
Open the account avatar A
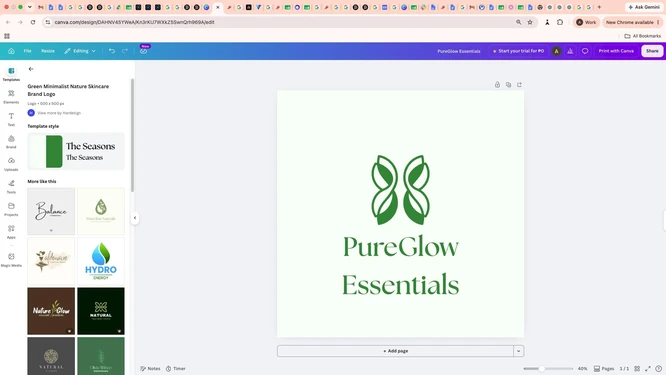pos(556,51)
